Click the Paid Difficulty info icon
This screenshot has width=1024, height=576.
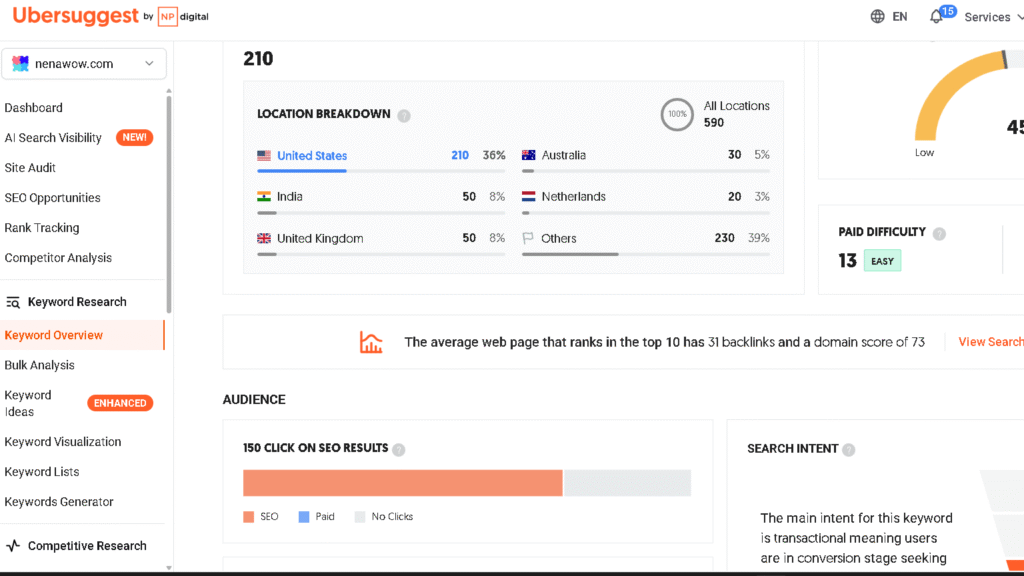click(938, 232)
